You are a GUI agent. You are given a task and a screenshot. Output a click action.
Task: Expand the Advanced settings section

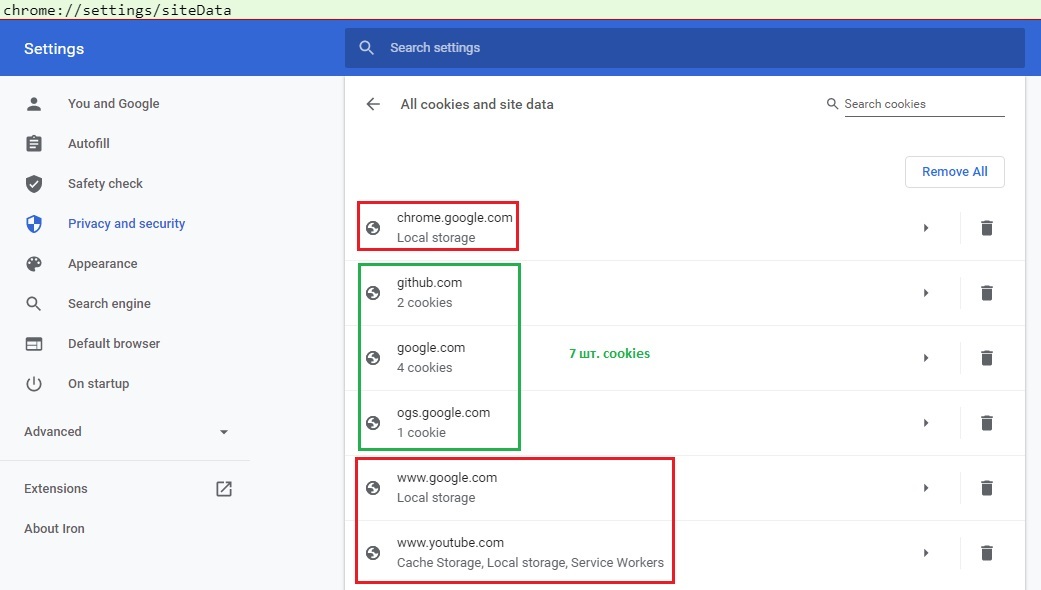(126, 432)
